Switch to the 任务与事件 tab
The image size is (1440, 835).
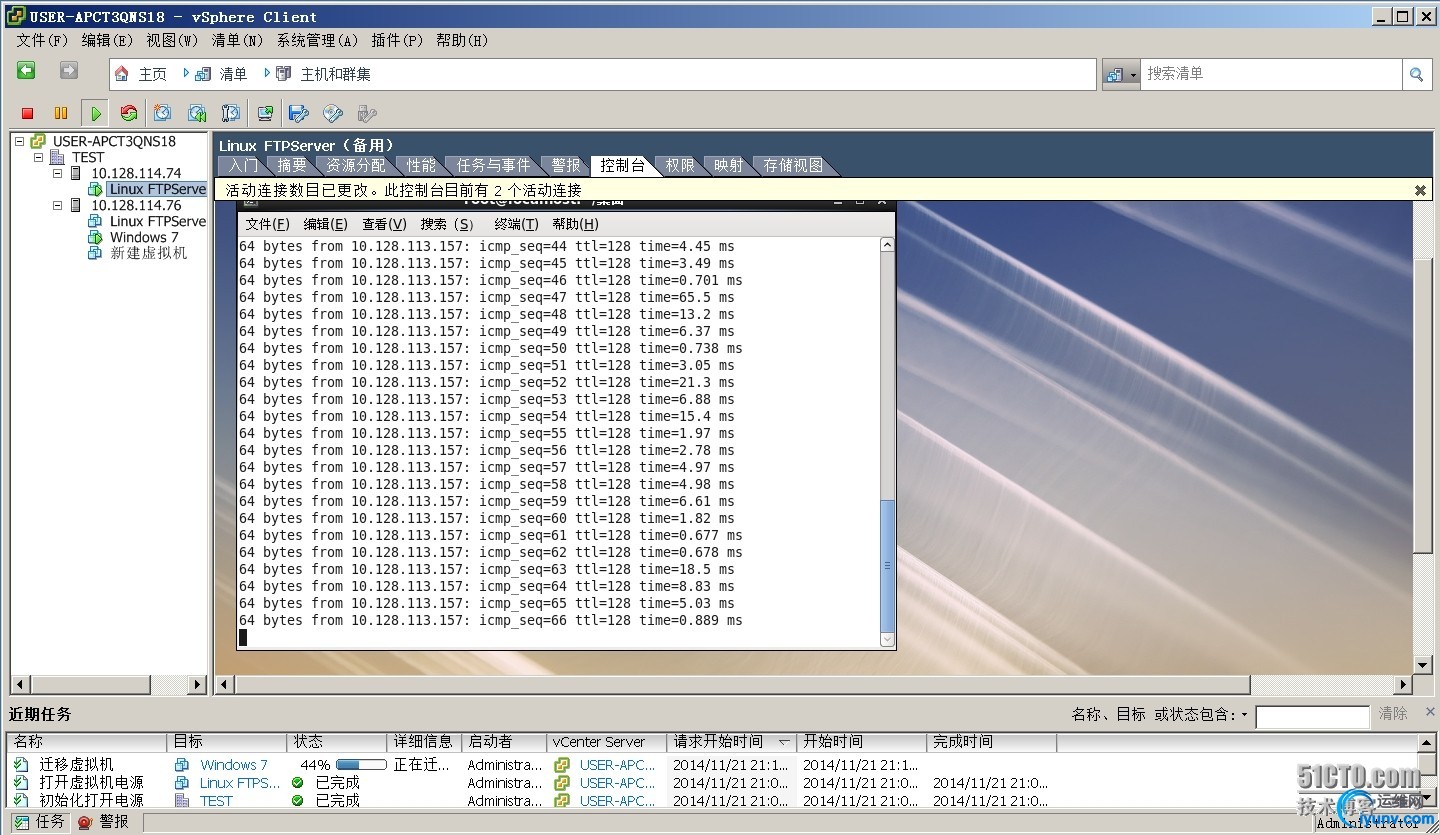[x=494, y=165]
